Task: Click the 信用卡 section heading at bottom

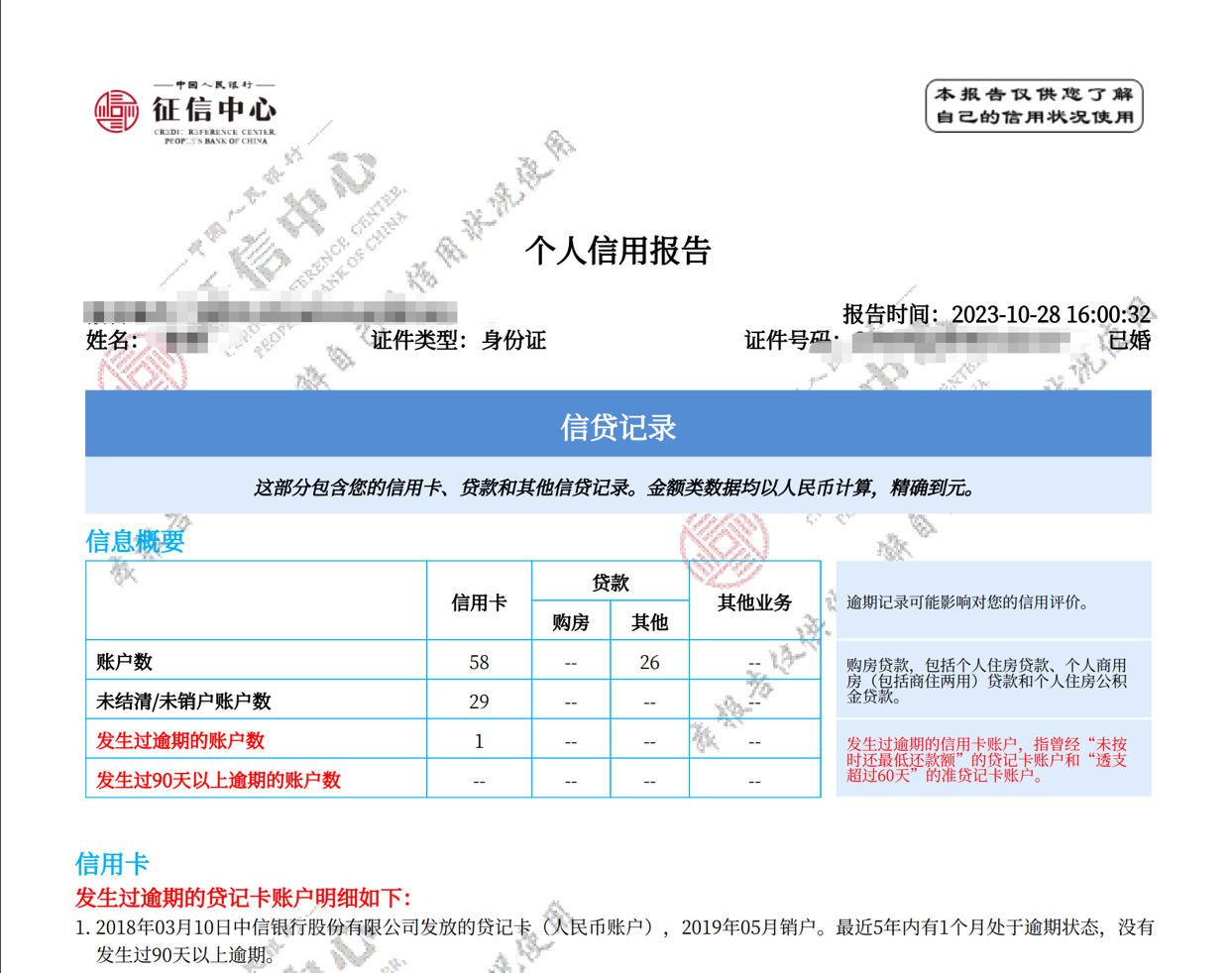Action: 112,864
